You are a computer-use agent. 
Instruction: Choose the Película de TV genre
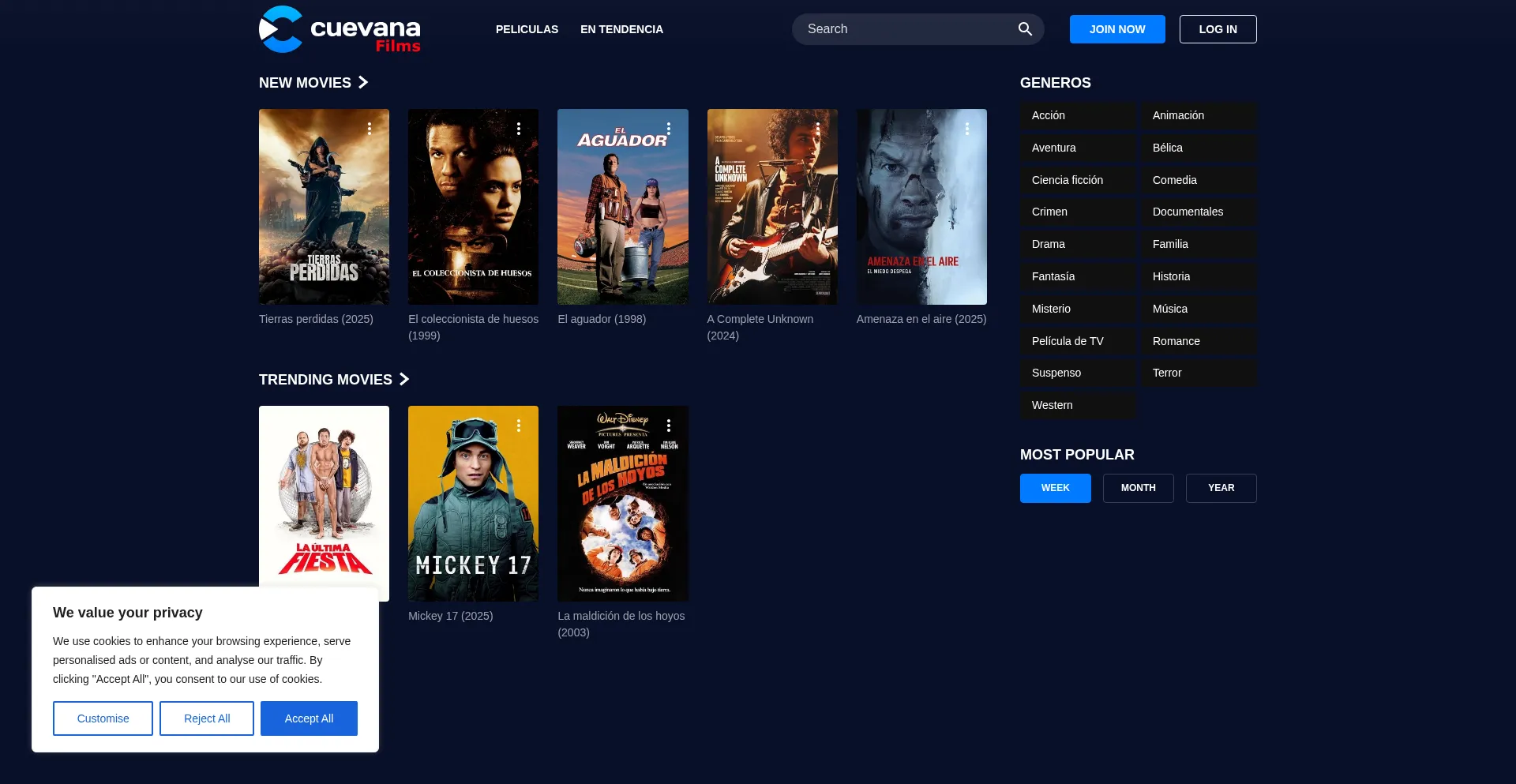pos(1078,341)
